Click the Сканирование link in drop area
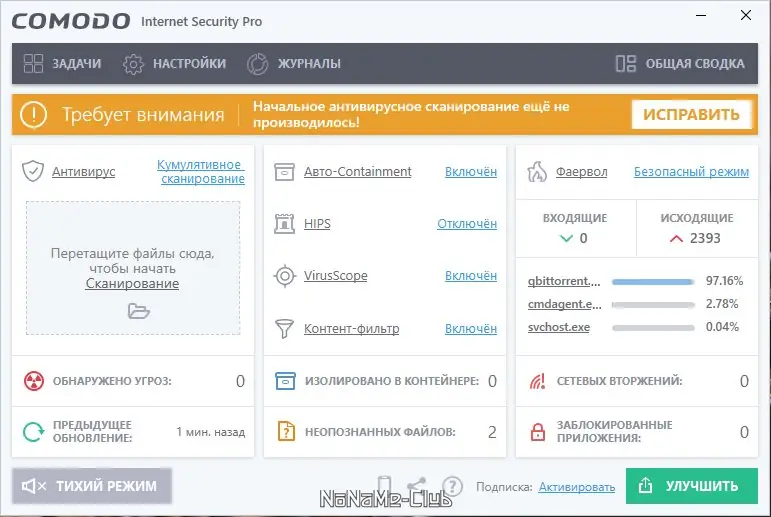The width and height of the screenshot is (771, 517). coord(132,284)
